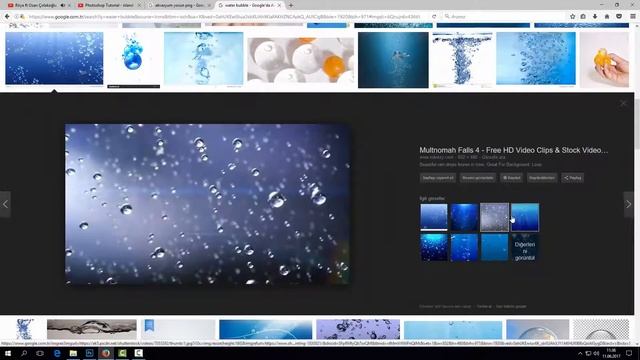Open the hand holding orange object result
This screenshot has width=640, height=360.
click(x=604, y=60)
